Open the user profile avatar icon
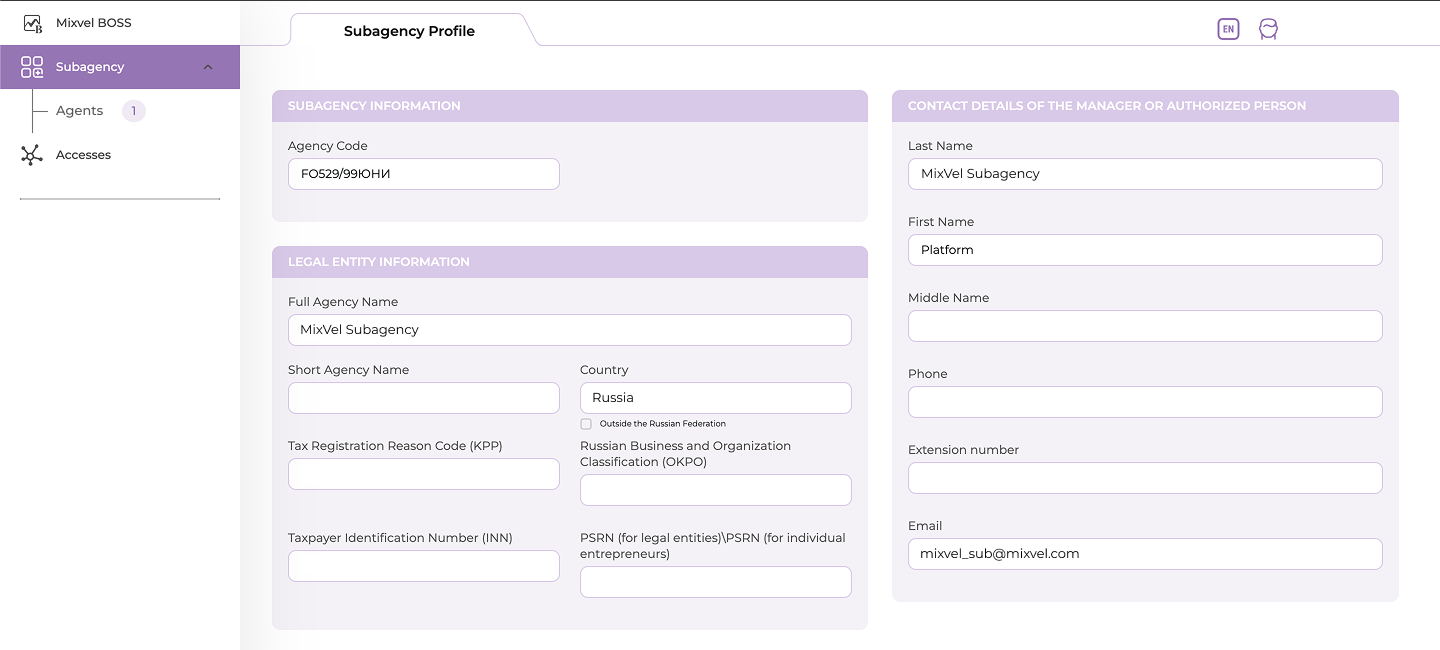The width and height of the screenshot is (1440, 650). [x=1268, y=29]
